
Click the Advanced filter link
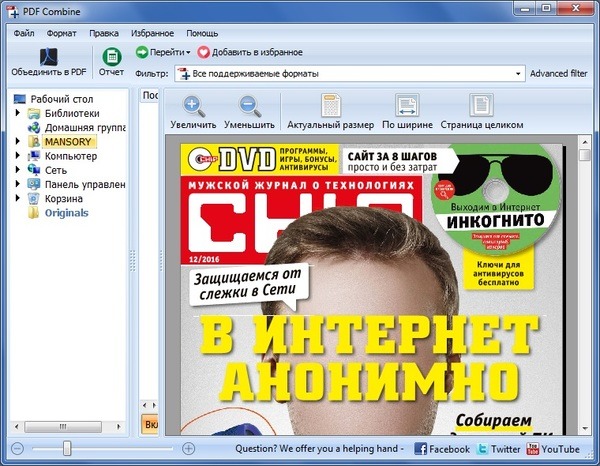[558, 73]
